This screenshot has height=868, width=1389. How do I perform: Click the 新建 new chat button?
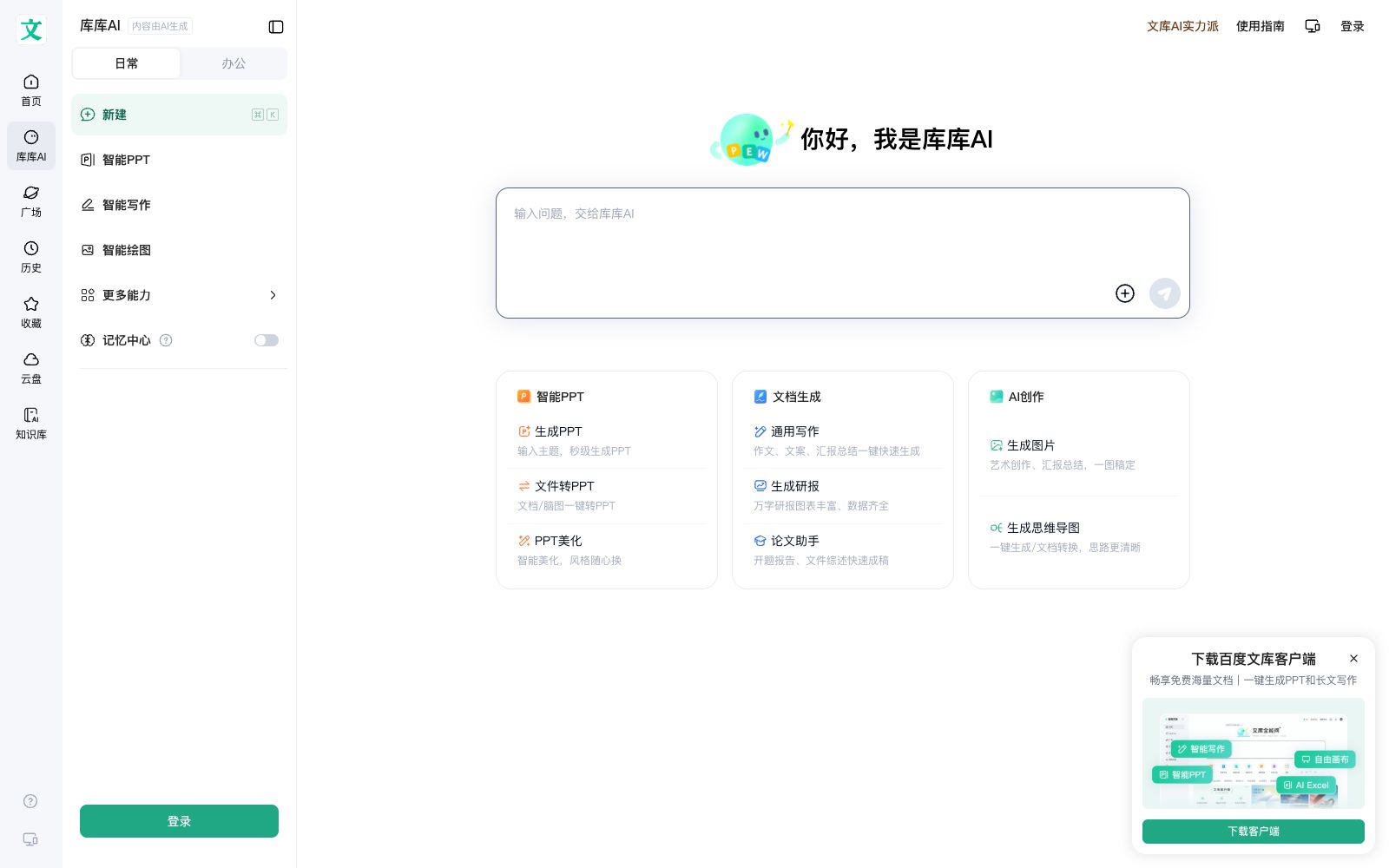tap(179, 115)
